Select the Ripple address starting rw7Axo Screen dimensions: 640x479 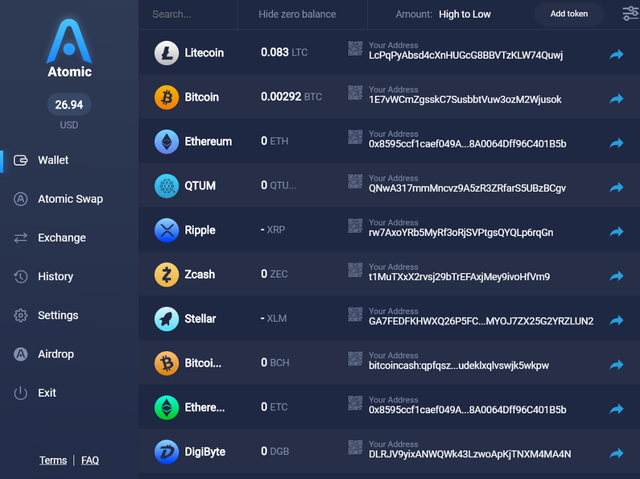461,233
